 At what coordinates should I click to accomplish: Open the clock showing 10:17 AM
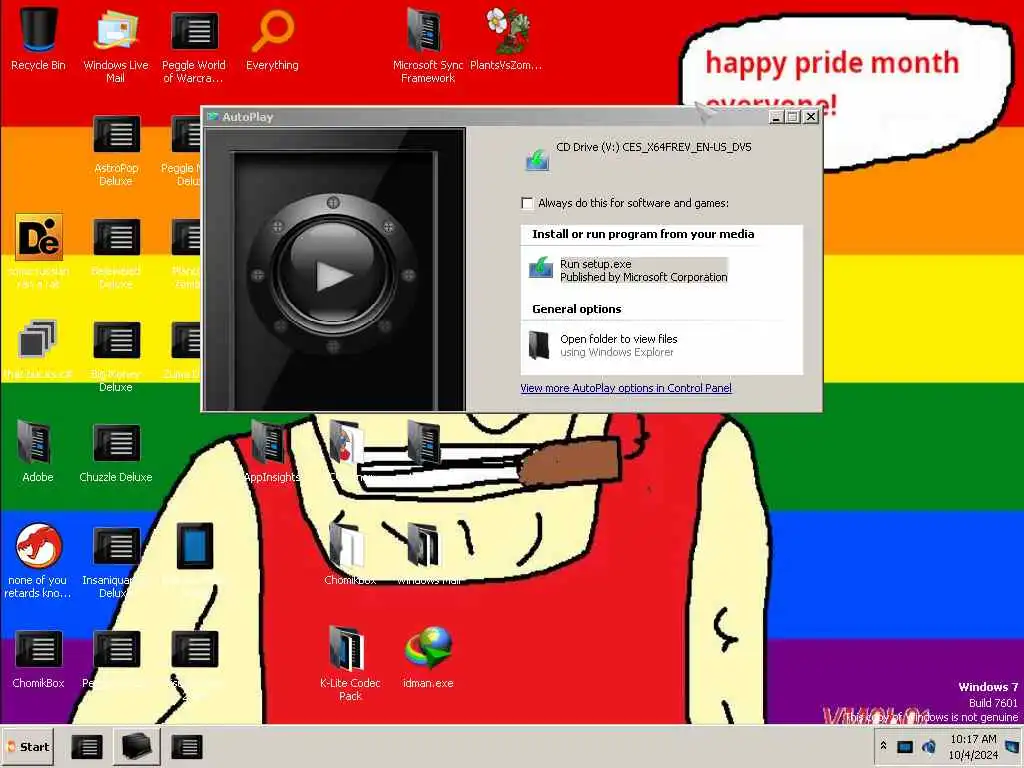tap(973, 746)
